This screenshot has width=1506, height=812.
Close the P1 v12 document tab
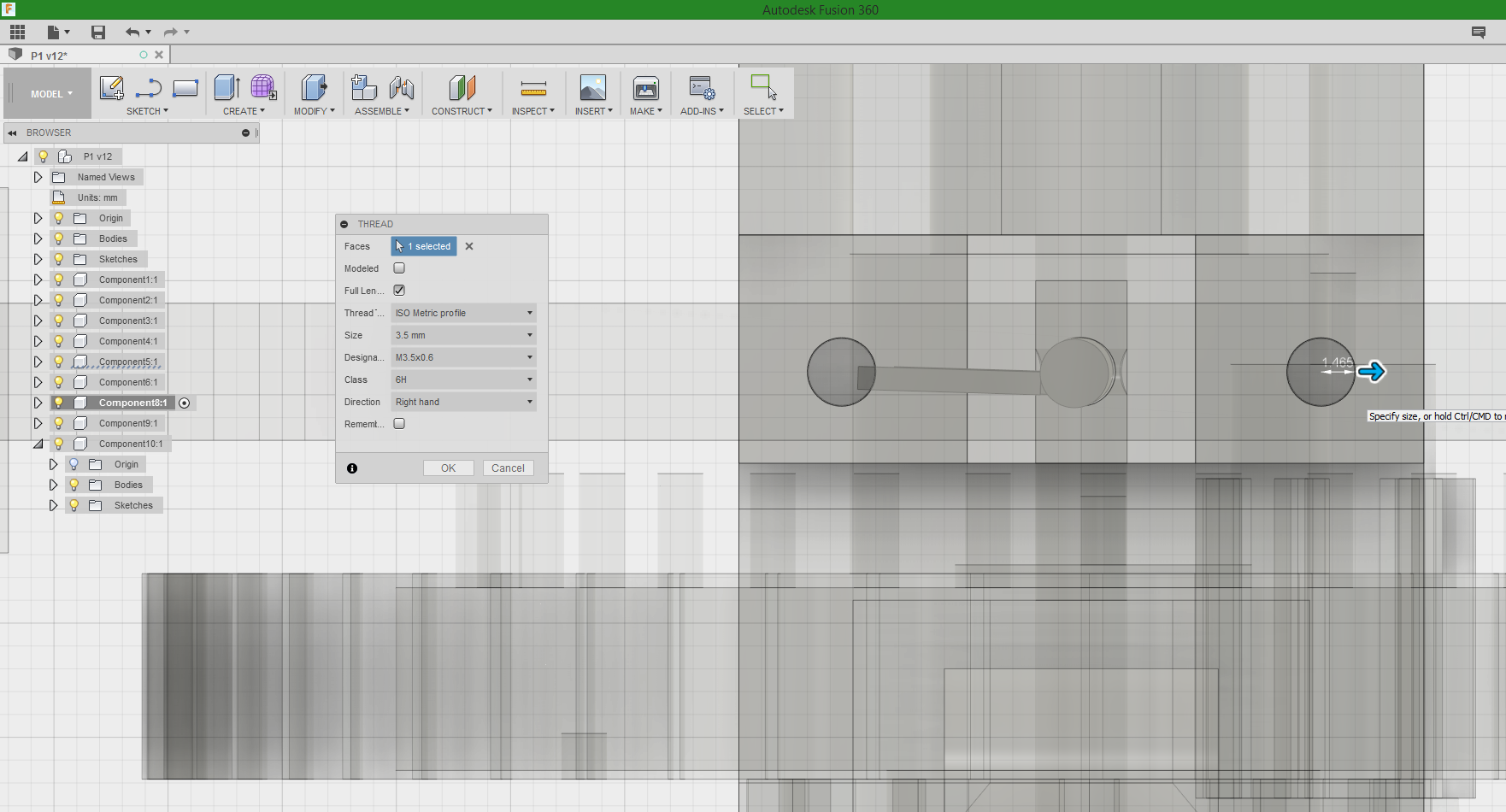click(x=159, y=55)
